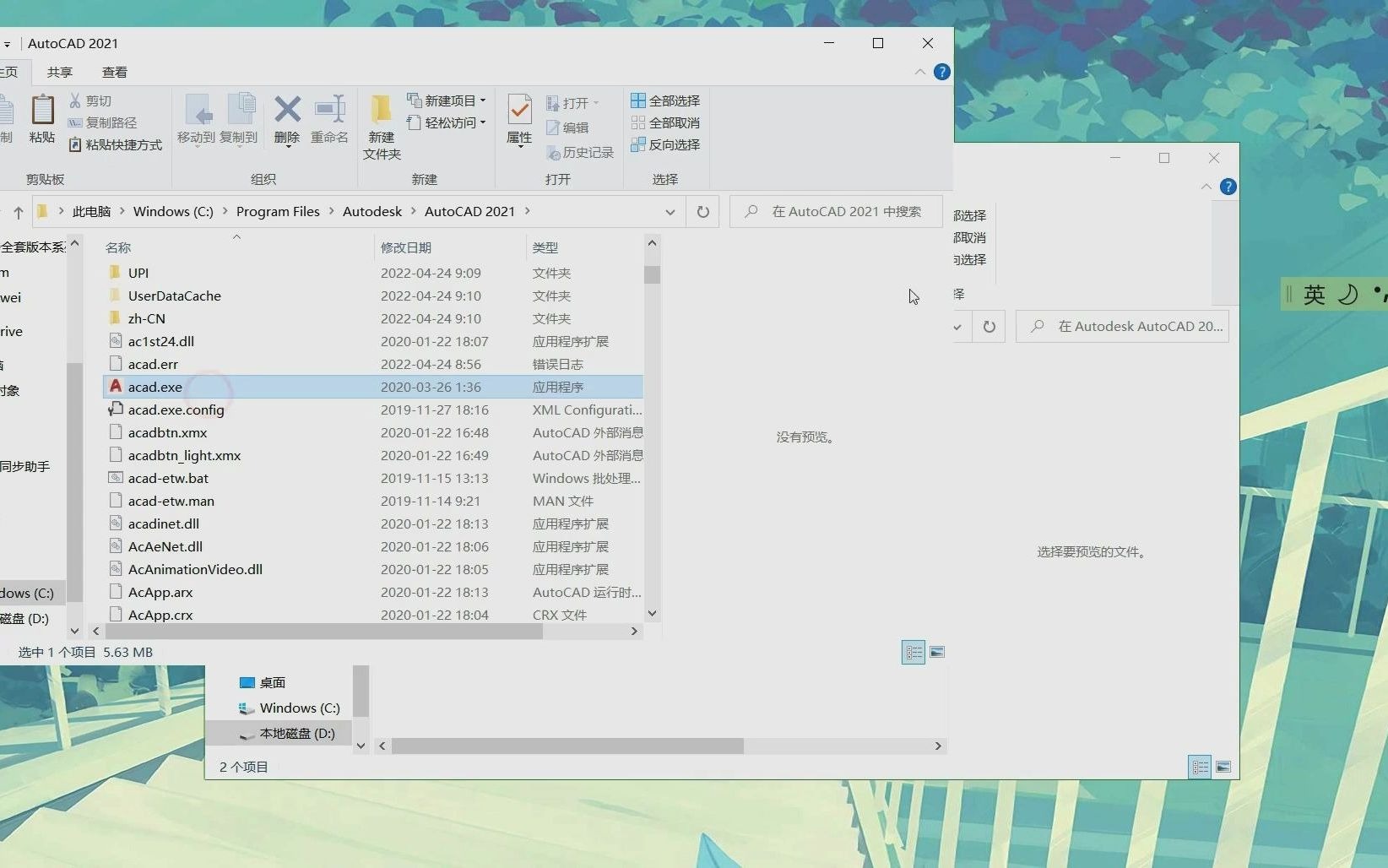Refresh the AutoCAD 2021 folder view

tap(702, 212)
